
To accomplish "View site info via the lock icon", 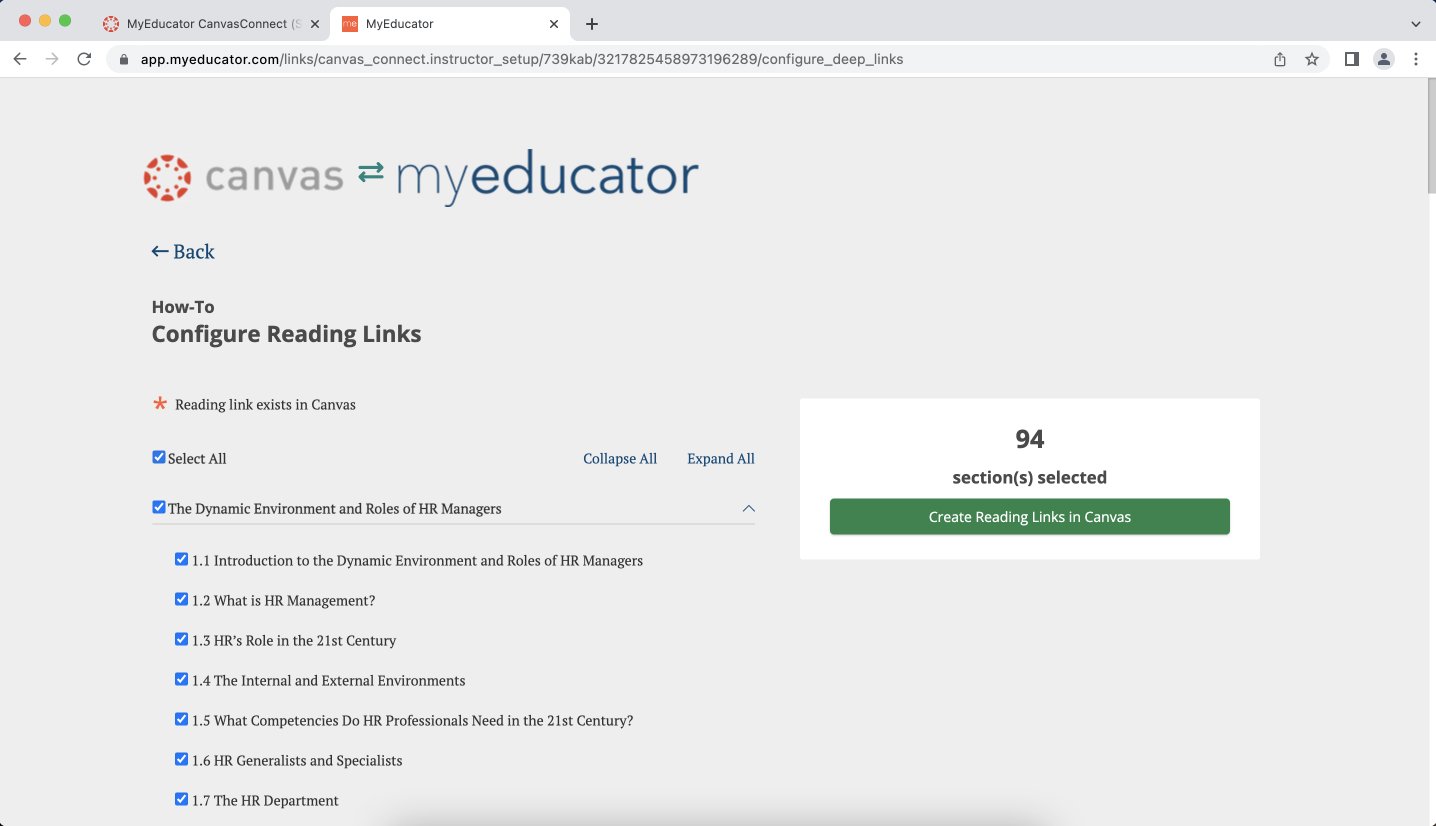I will click(x=124, y=59).
